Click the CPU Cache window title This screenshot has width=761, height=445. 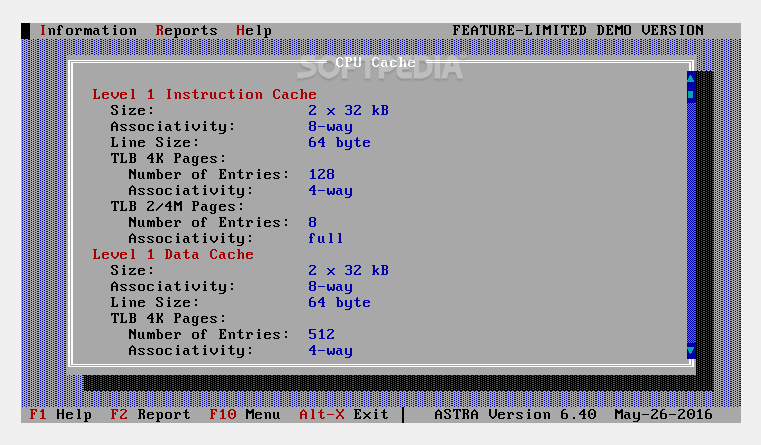[375, 62]
